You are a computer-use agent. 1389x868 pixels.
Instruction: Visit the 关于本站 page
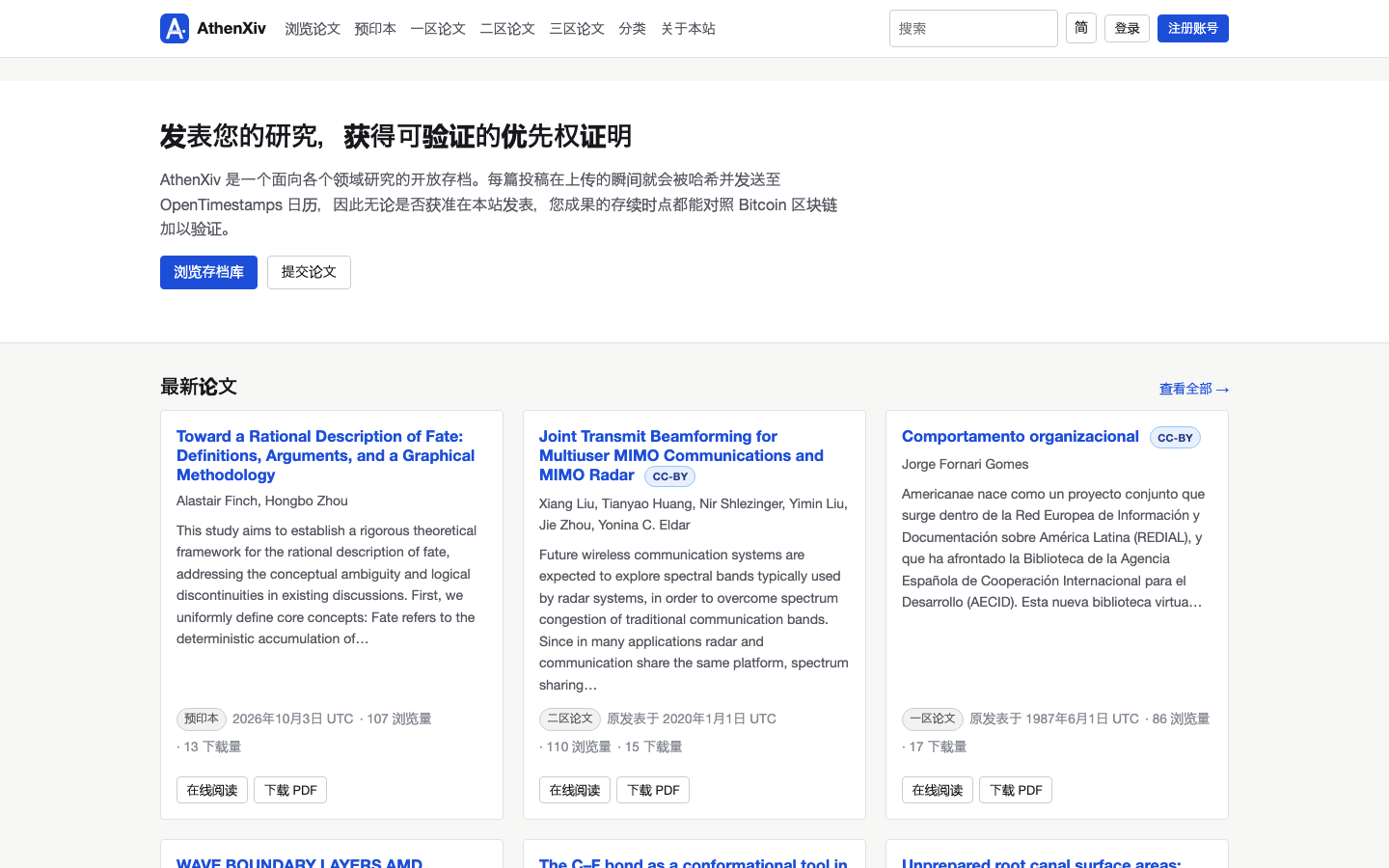click(x=688, y=29)
